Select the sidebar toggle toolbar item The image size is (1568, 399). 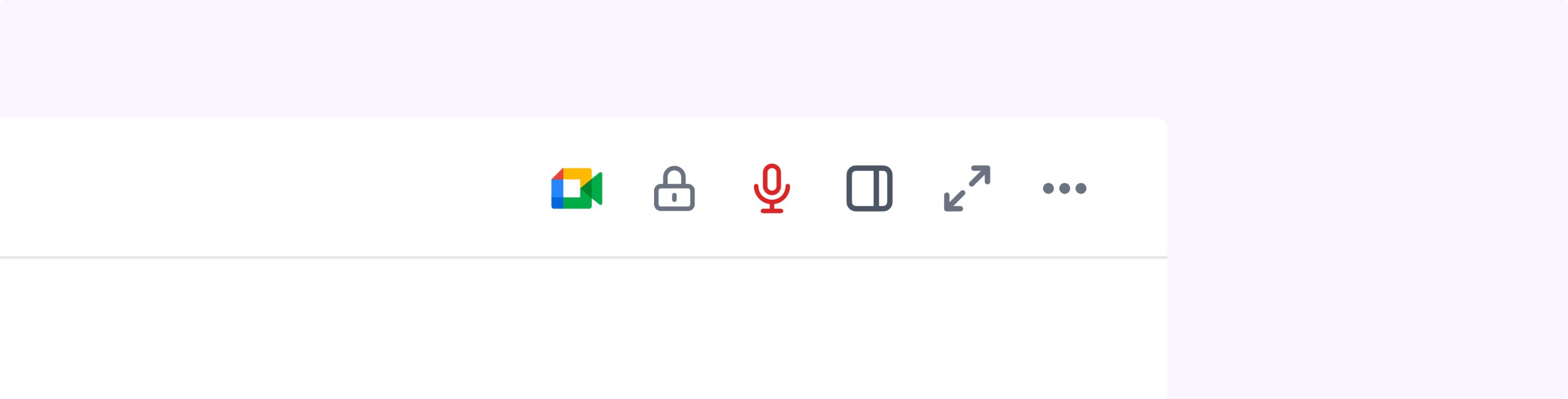tap(869, 188)
